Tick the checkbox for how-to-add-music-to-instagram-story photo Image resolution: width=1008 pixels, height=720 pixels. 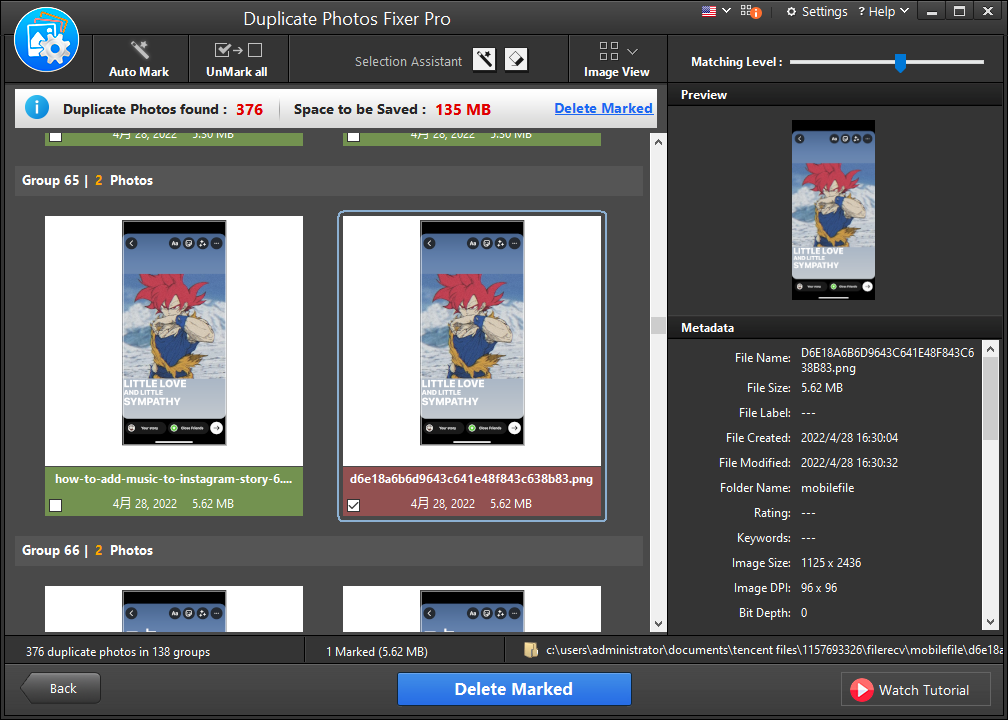pos(56,505)
